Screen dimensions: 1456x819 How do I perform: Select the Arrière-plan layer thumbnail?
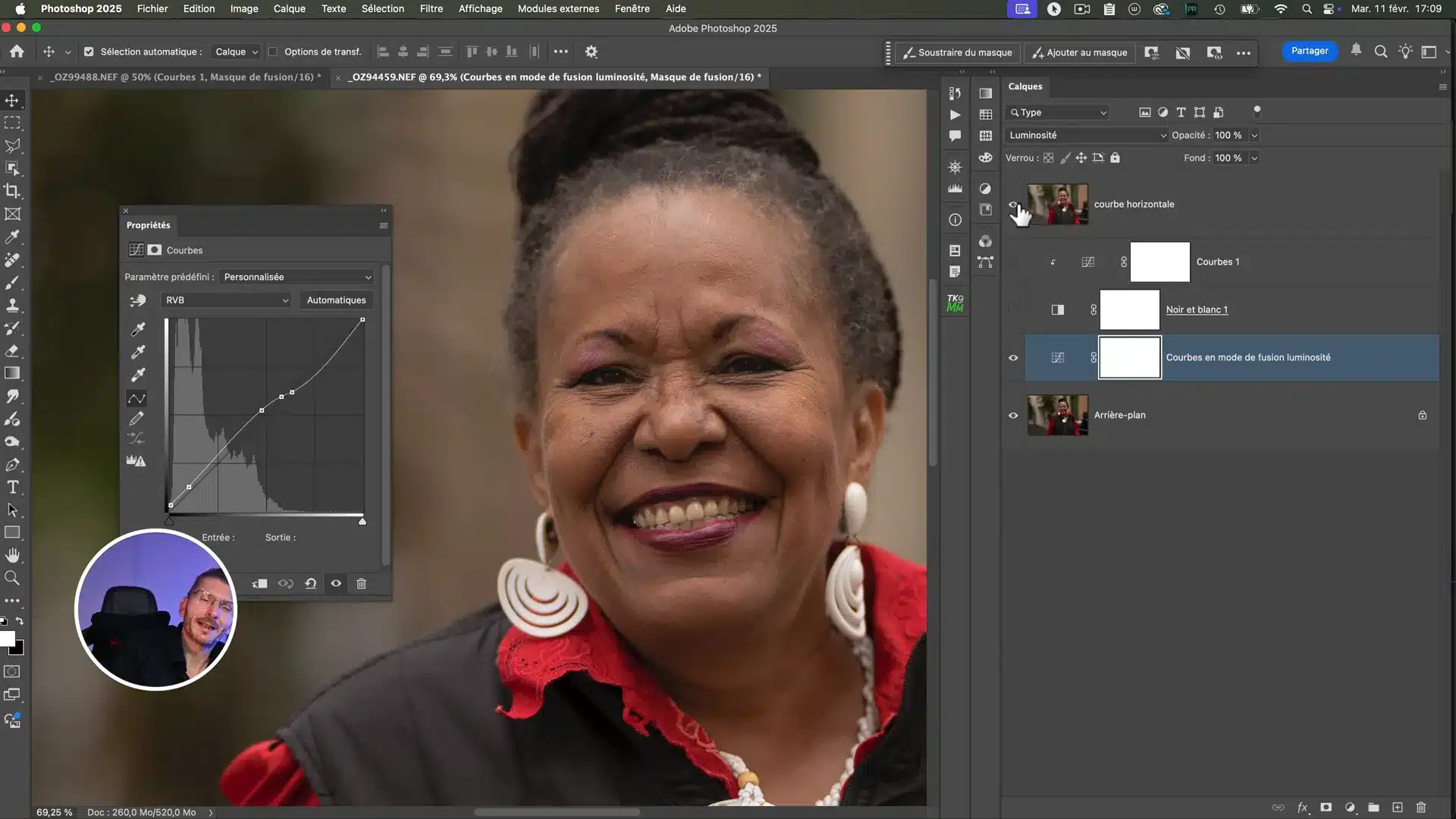pos(1057,415)
